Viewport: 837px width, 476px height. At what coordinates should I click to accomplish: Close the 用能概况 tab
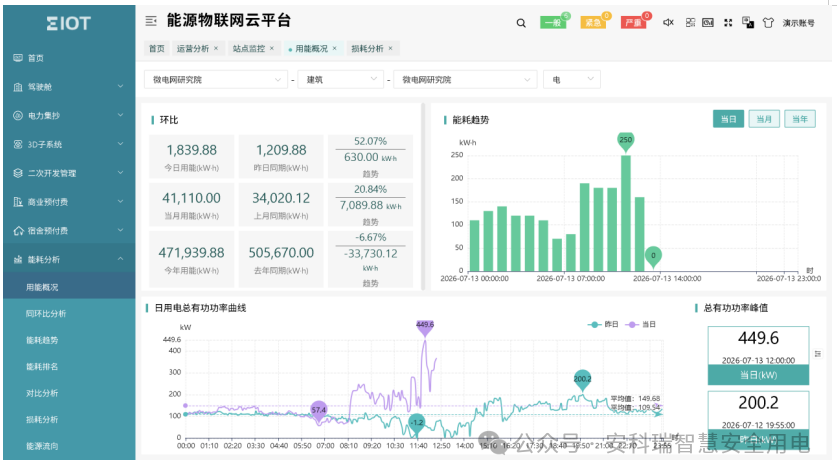335,48
